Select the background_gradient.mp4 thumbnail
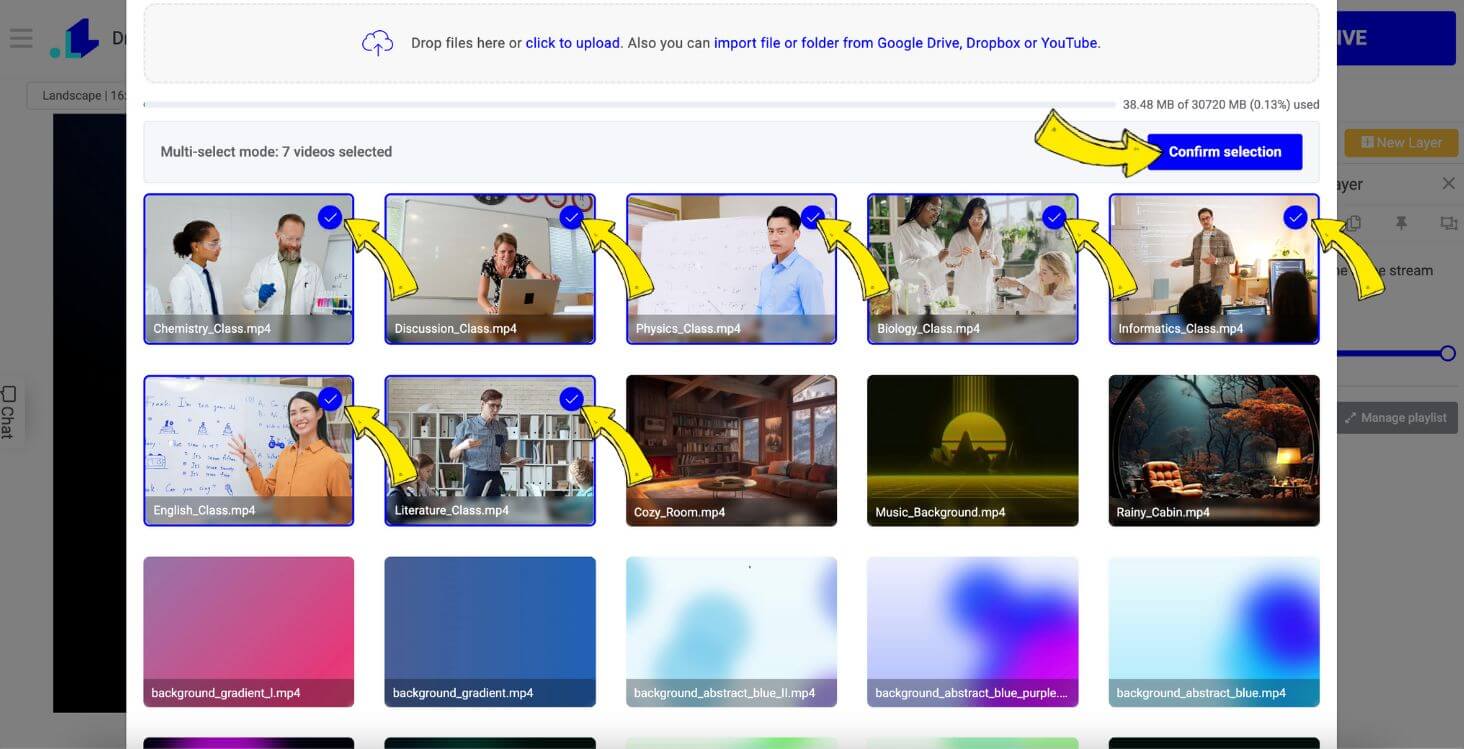The width and height of the screenshot is (1464, 749). pos(490,632)
